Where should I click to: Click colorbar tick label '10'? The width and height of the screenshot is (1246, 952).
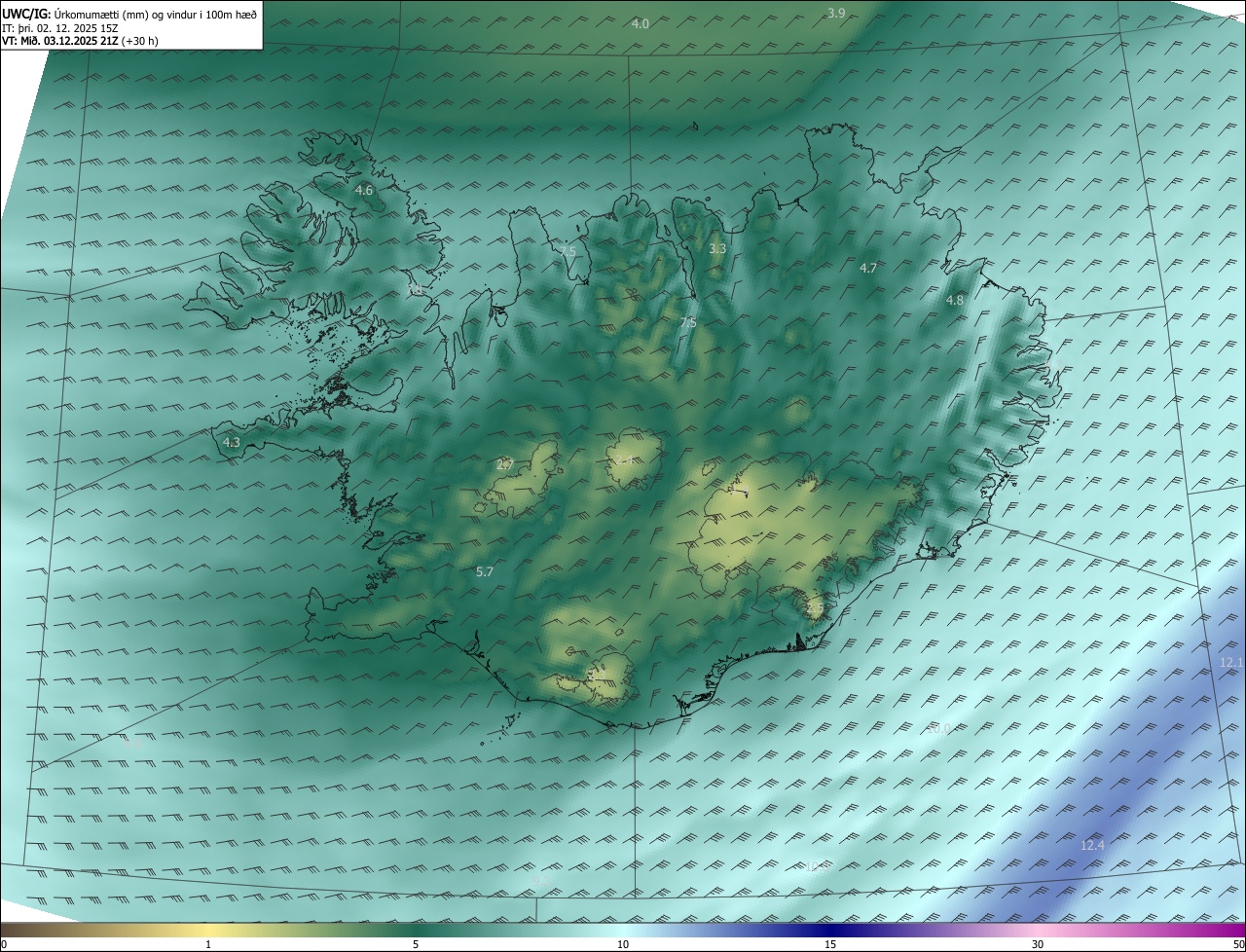point(623,944)
